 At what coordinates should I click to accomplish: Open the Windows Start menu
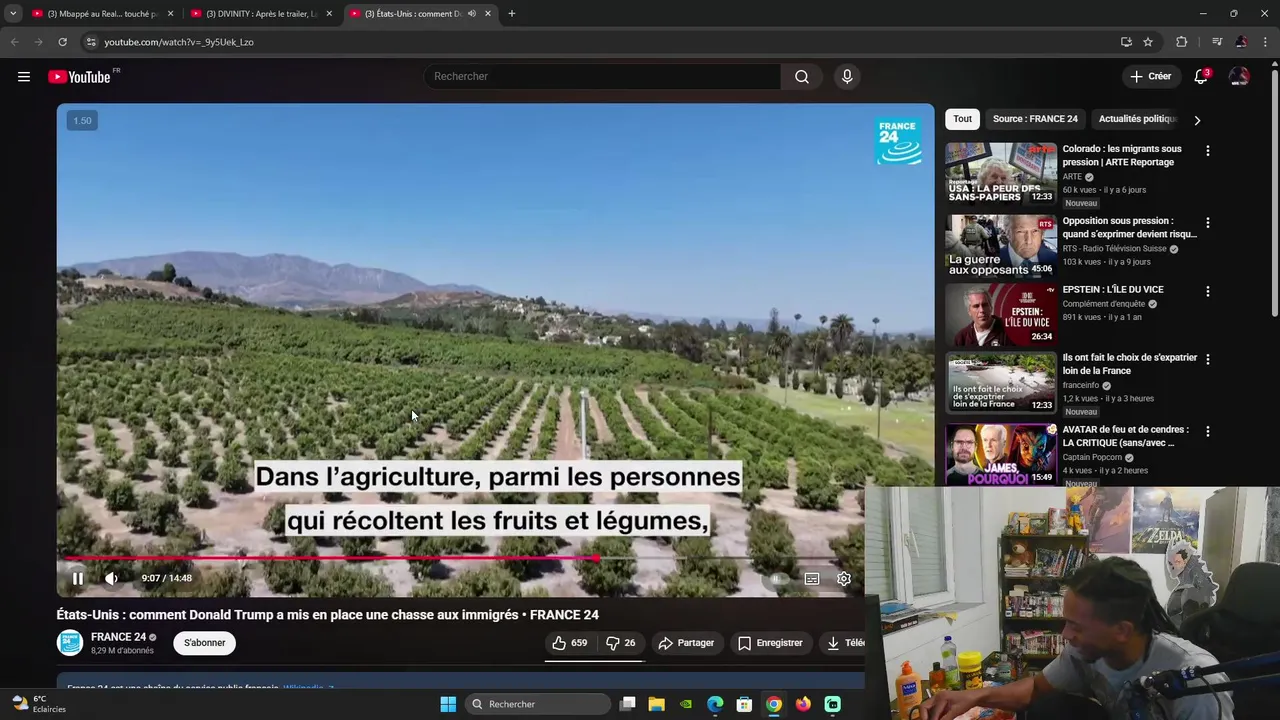tap(448, 704)
